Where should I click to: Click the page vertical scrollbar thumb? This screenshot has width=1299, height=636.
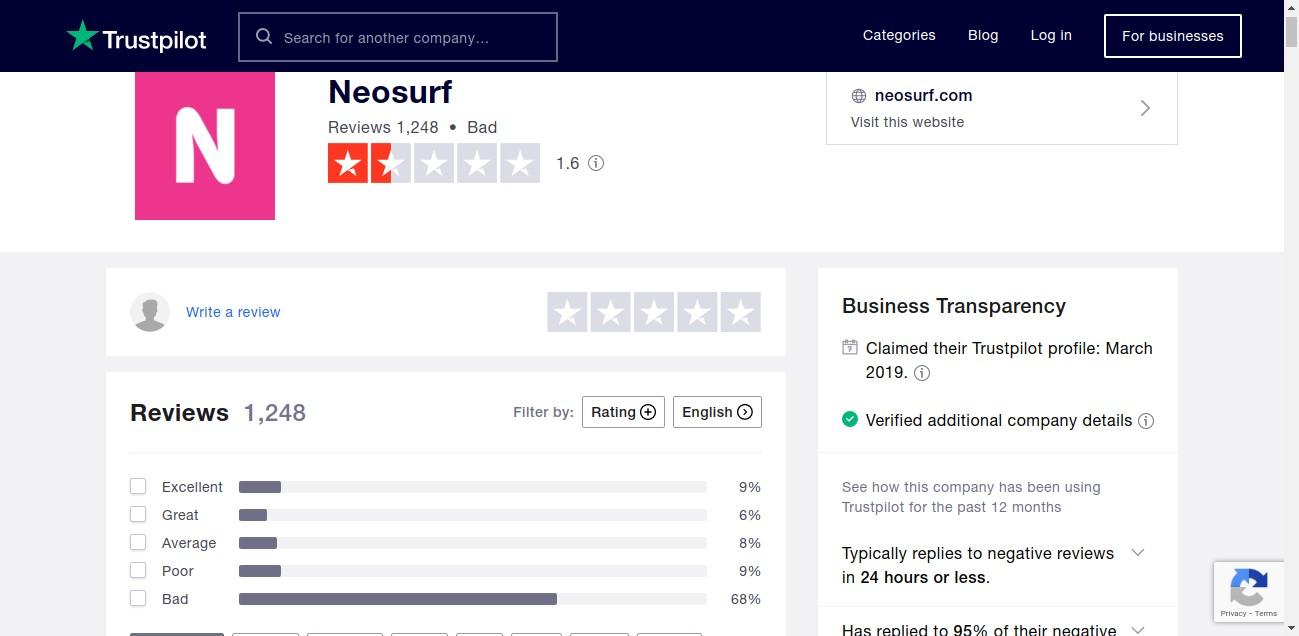point(1291,30)
